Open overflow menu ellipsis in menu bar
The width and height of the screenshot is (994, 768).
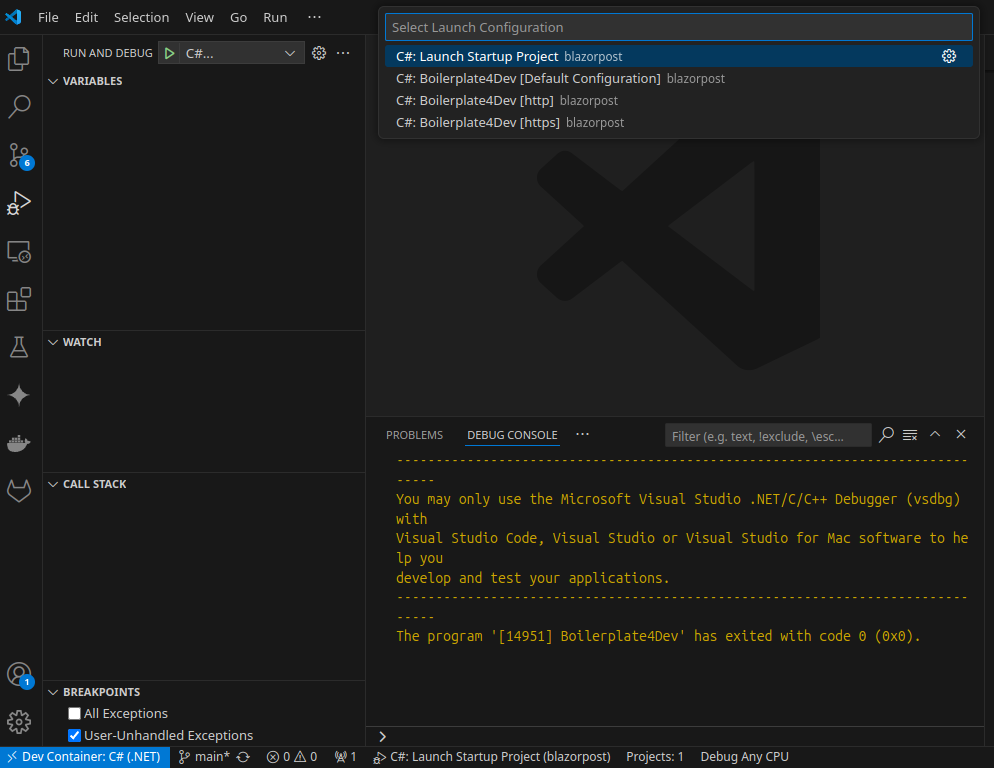pyautogui.click(x=314, y=17)
